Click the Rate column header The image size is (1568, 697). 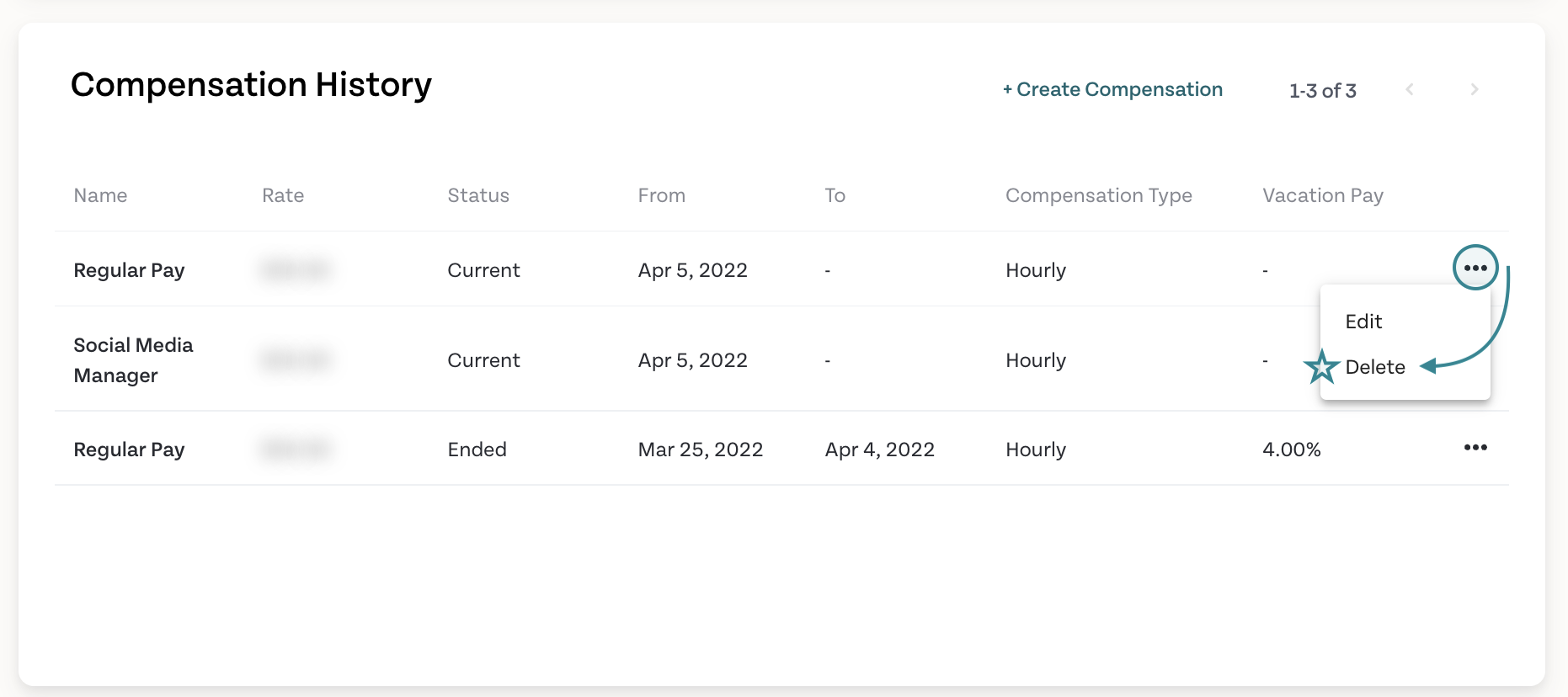coord(283,195)
